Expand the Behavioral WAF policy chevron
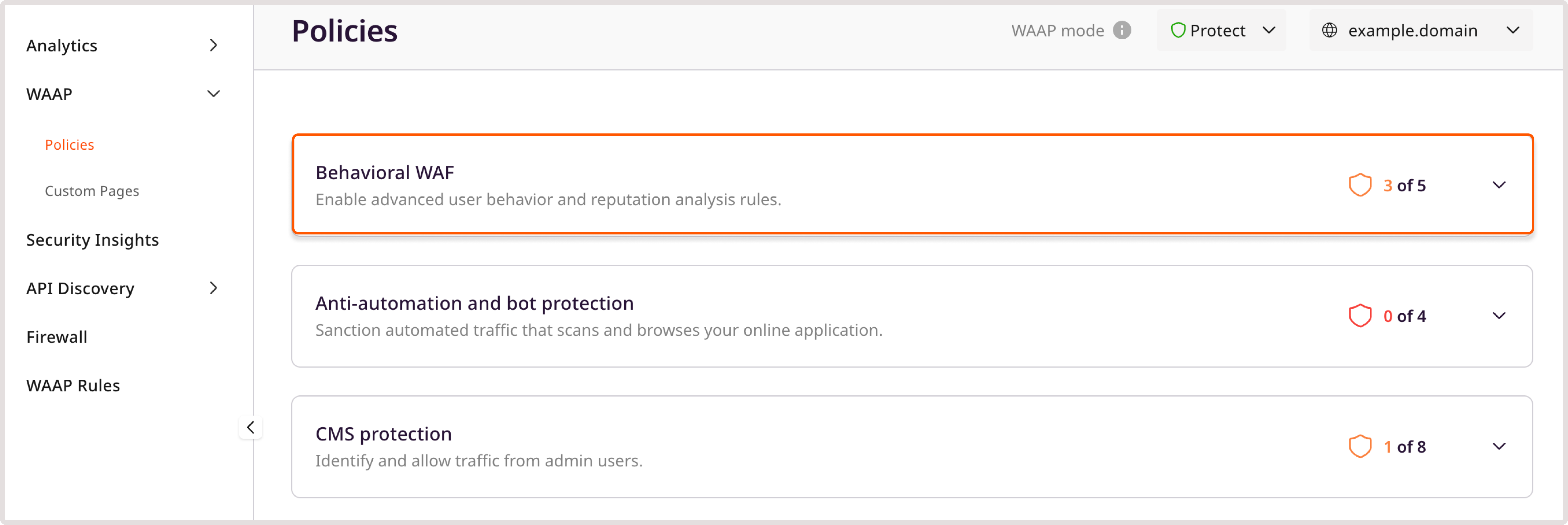Image resolution: width=1568 pixels, height=525 pixels. [1498, 185]
